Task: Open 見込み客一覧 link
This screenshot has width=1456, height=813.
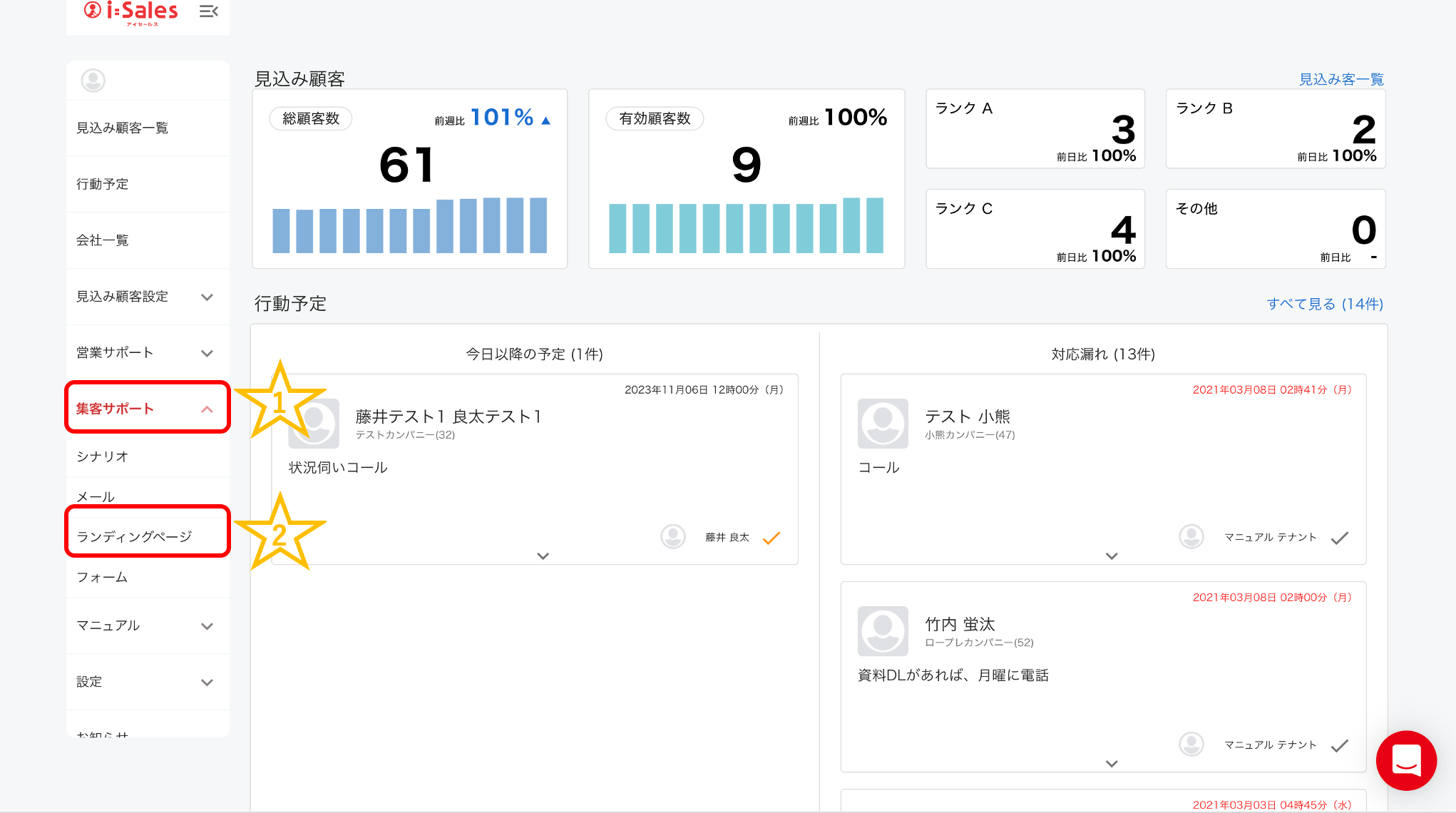Action: click(x=1340, y=79)
